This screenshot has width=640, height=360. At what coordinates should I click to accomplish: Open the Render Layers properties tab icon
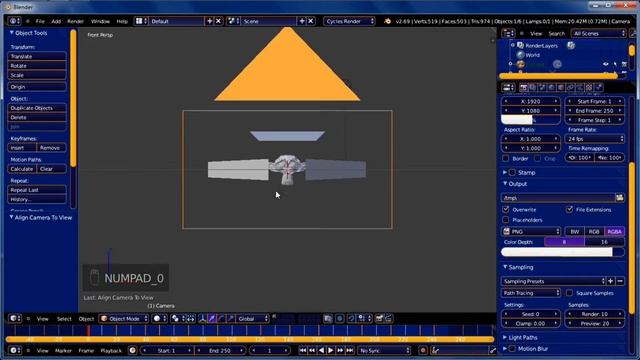(x=533, y=87)
